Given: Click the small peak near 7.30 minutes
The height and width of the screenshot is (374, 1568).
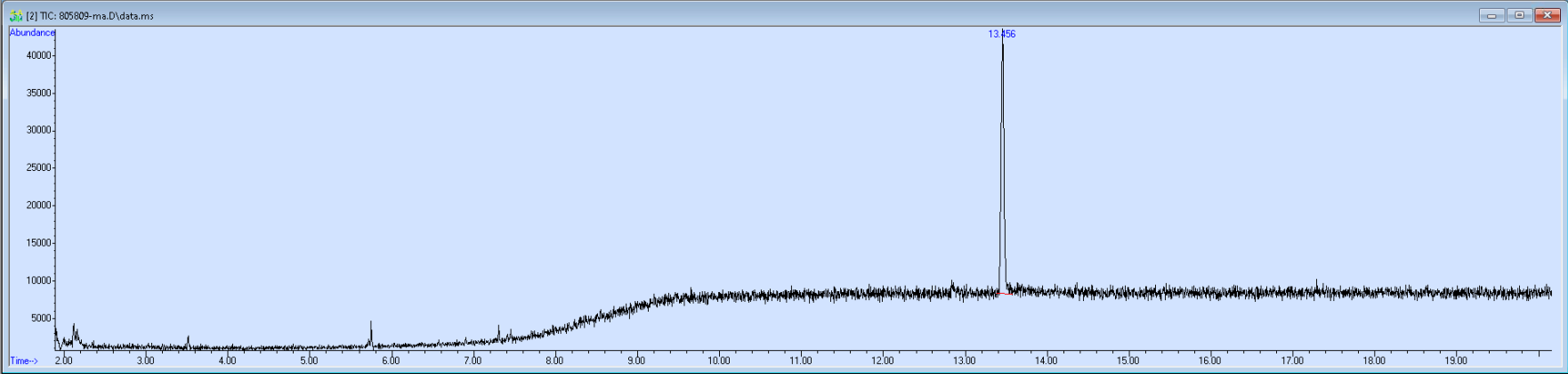Looking at the screenshot, I should click(x=499, y=333).
